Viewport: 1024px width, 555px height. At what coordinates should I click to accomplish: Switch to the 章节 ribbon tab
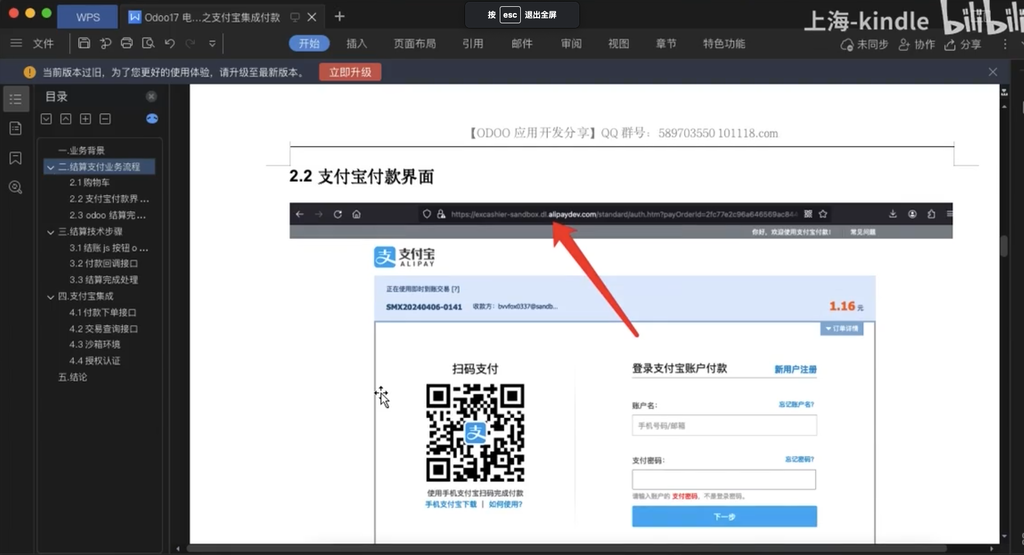point(666,44)
